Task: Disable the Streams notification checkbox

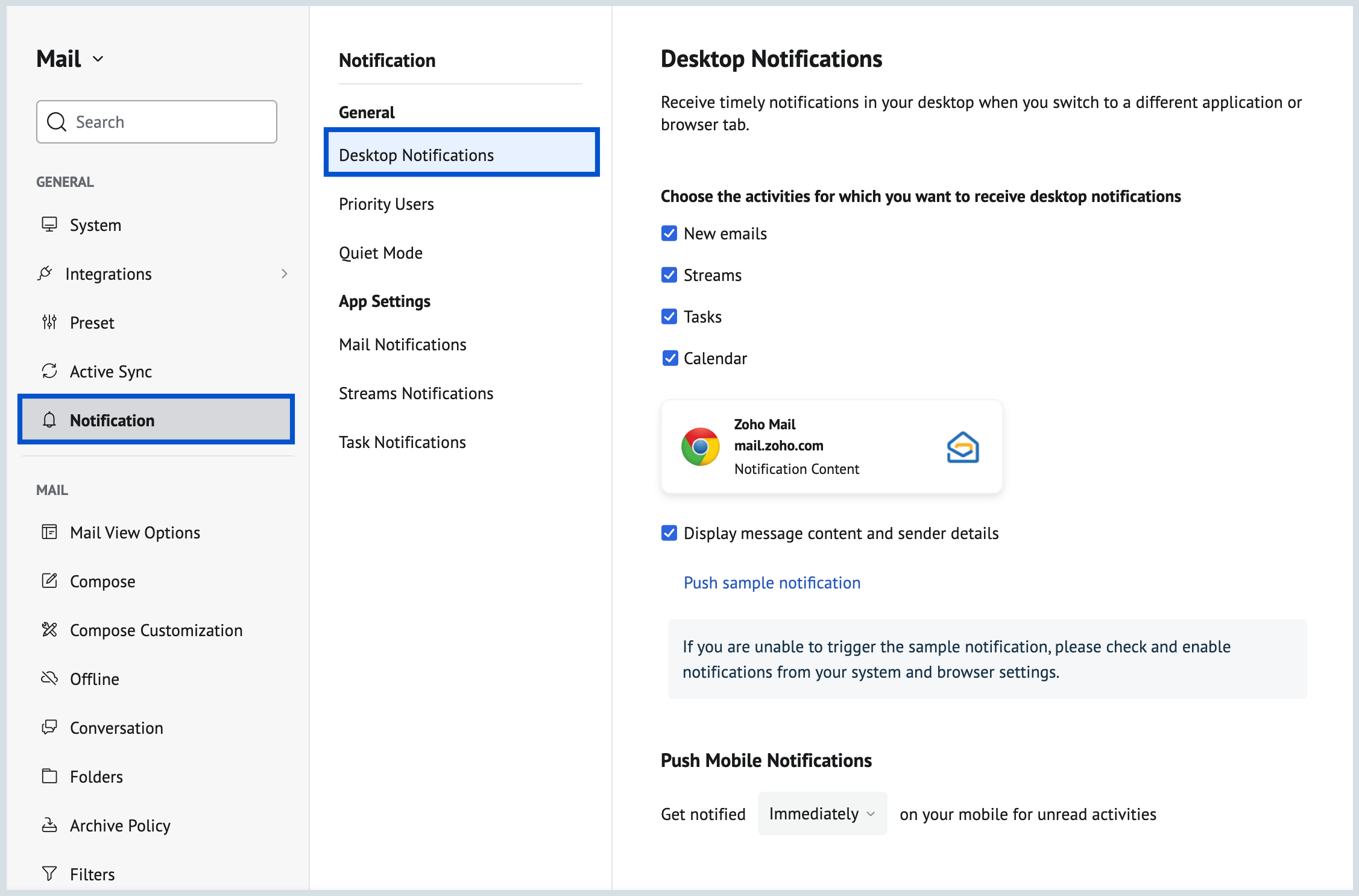Action: pos(669,274)
